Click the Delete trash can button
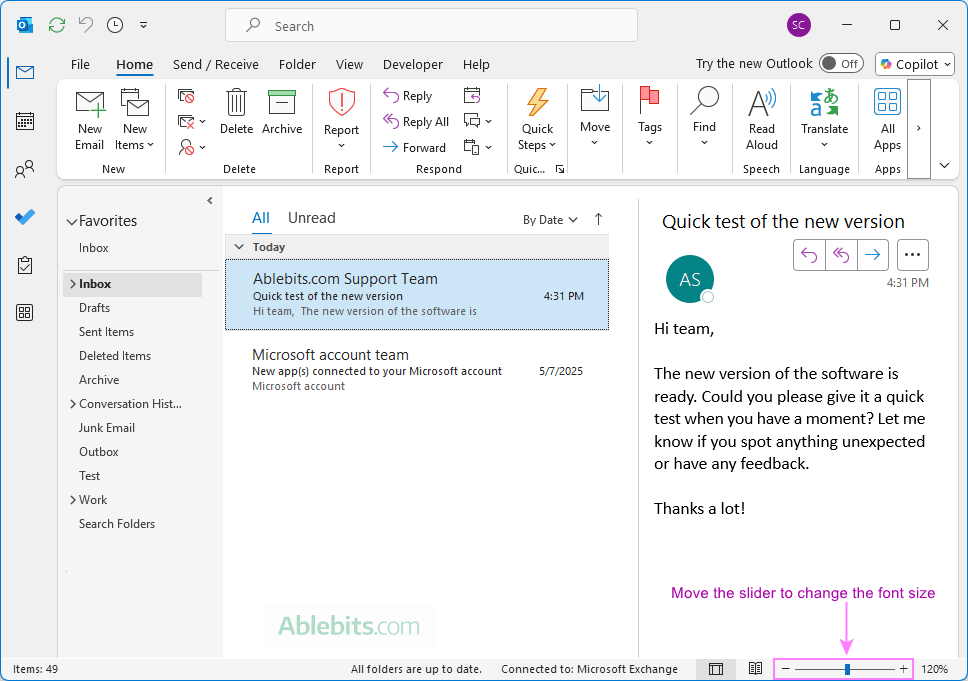The width and height of the screenshot is (968, 681). tap(236, 112)
